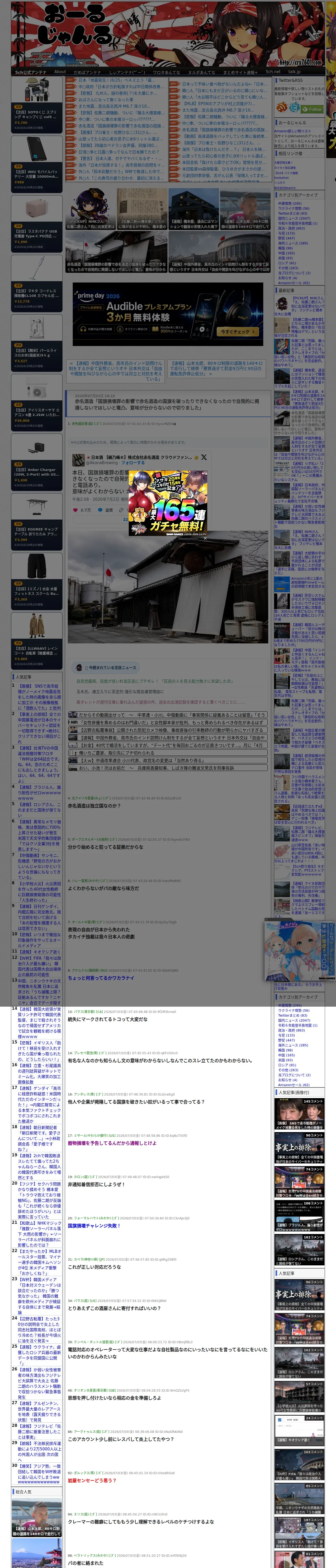Click the blue Twitter bird icon
The width and height of the screenshot is (336, 1568).
(x=295, y=107)
